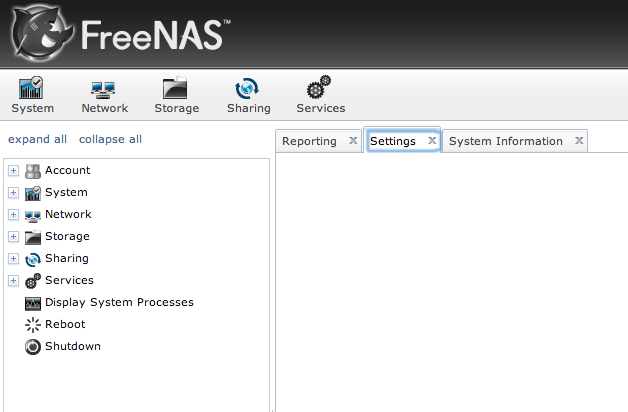
Task: Expand the System tree node
Action: [x=13, y=193]
